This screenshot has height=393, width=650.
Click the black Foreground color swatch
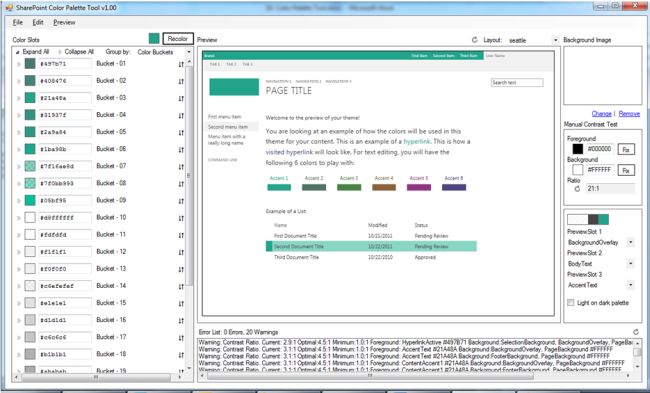point(577,149)
